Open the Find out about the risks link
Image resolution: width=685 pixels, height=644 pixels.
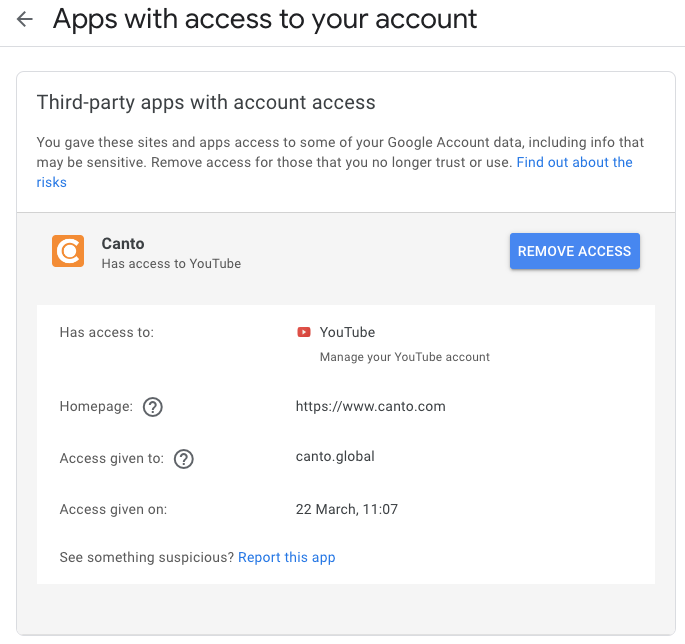click(574, 163)
